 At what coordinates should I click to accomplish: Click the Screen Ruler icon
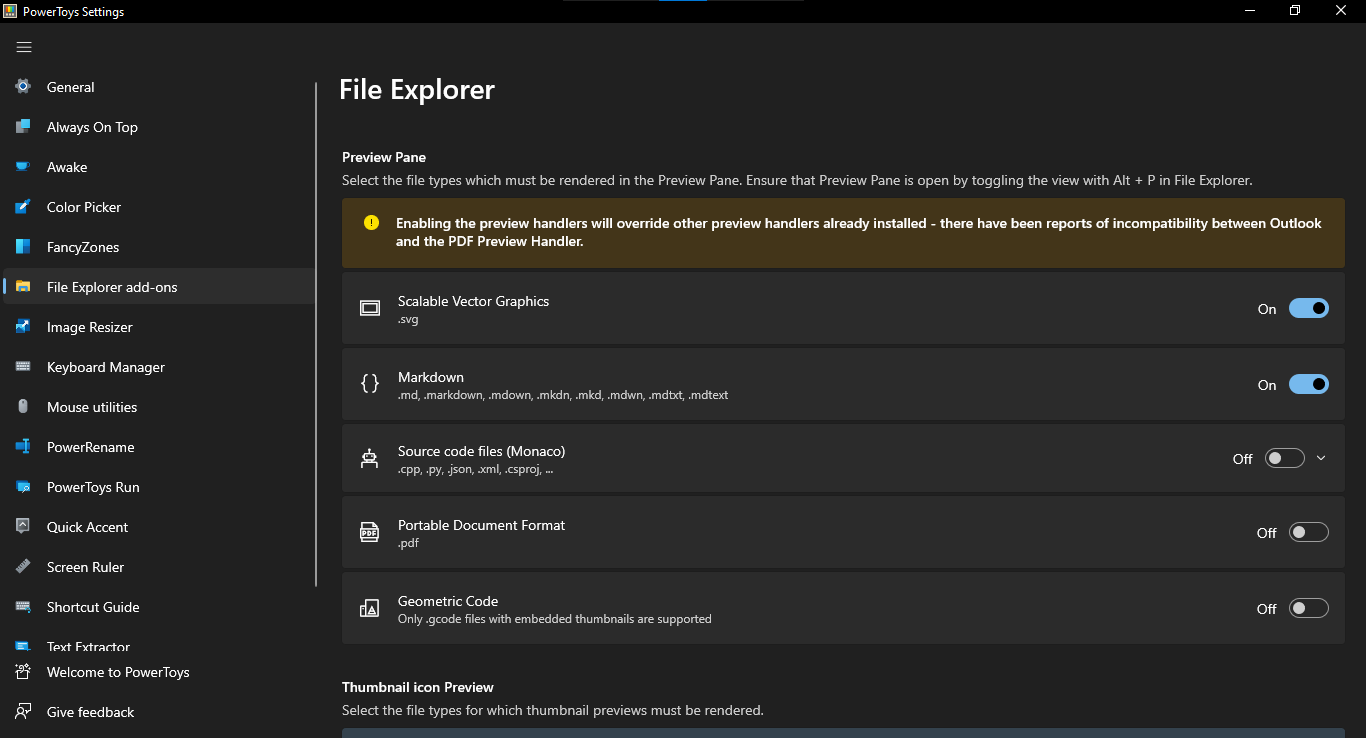pos(23,567)
